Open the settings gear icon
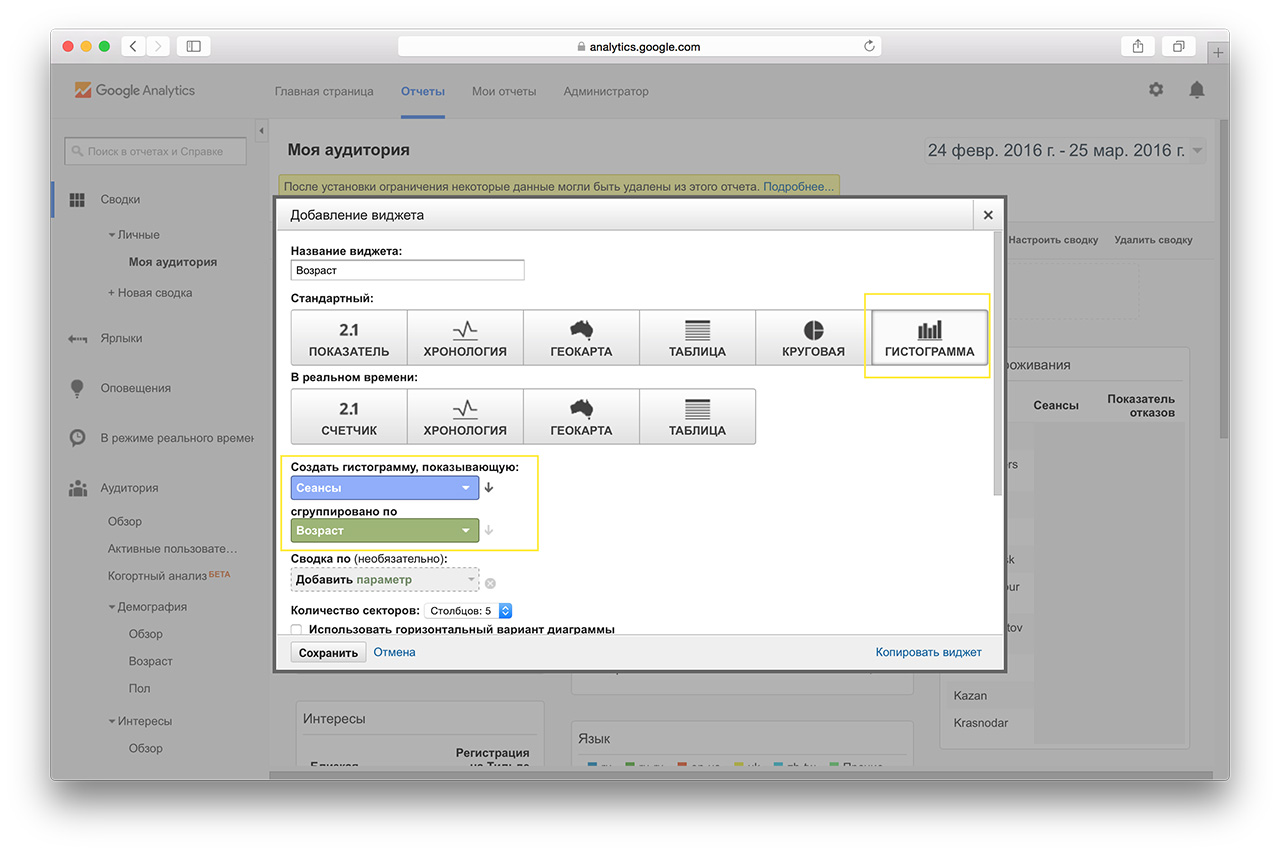1280x853 pixels. 1156,90
